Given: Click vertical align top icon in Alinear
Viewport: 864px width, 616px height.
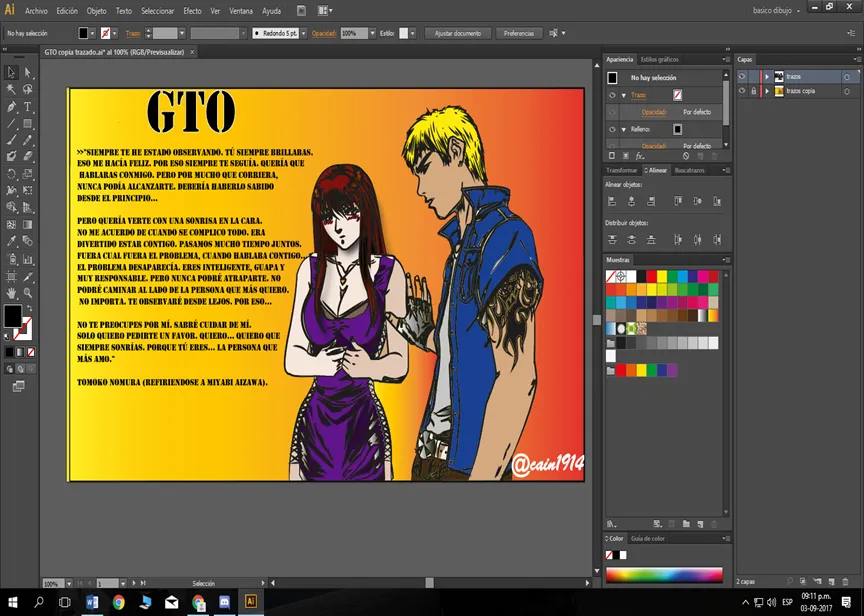Looking at the screenshot, I should [678, 202].
